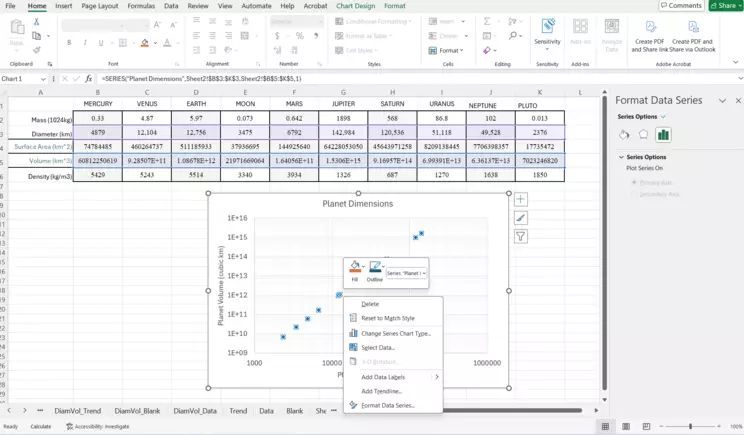This screenshot has height=435, width=744.
Task: Click the Copy icon in Clipboard
Action: tap(37, 36)
